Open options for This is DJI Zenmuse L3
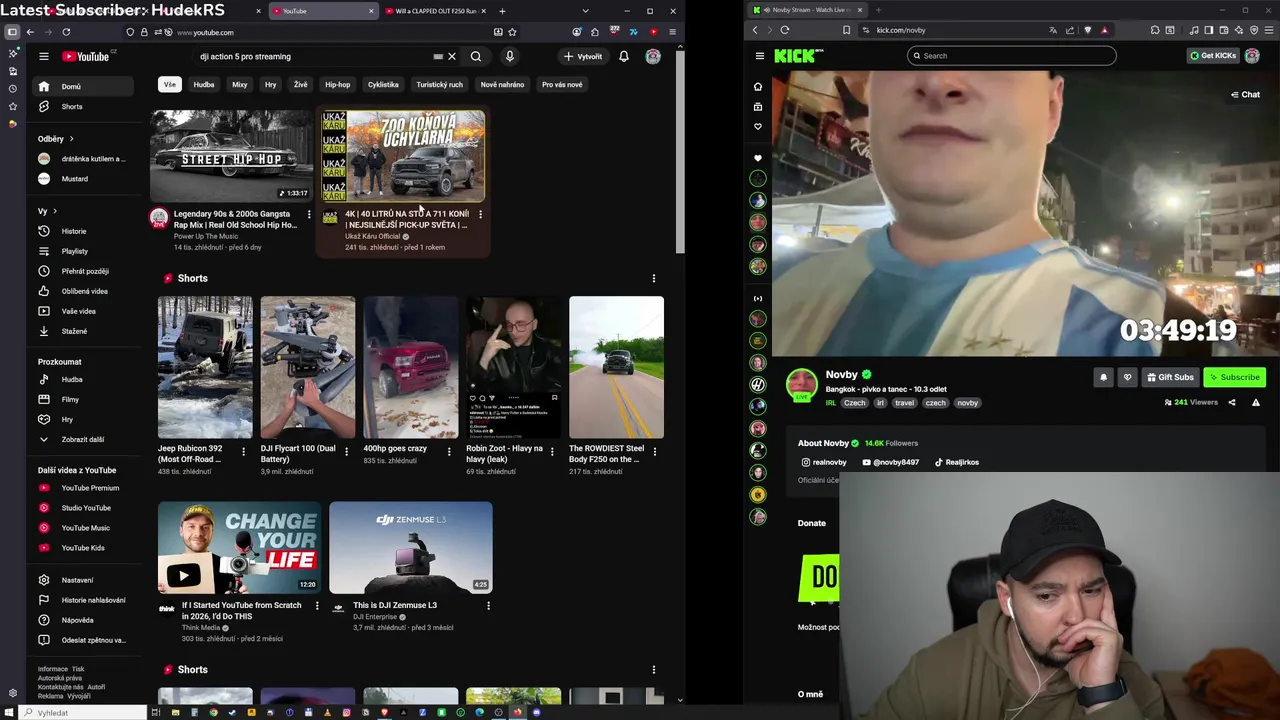 point(488,606)
